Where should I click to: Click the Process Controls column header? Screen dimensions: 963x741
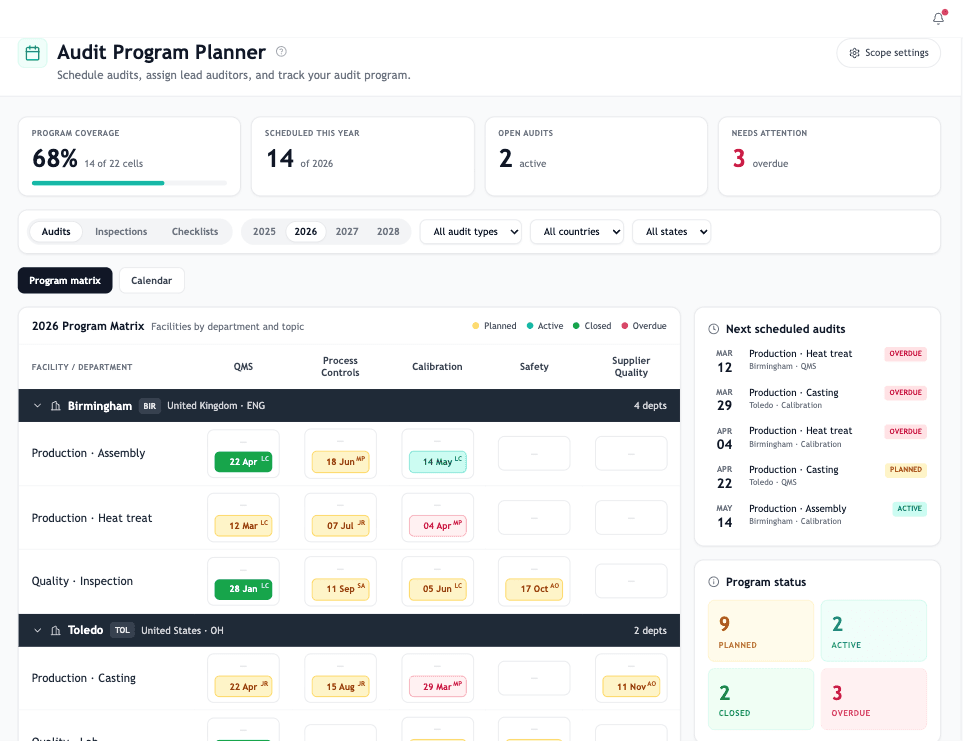[x=340, y=367]
